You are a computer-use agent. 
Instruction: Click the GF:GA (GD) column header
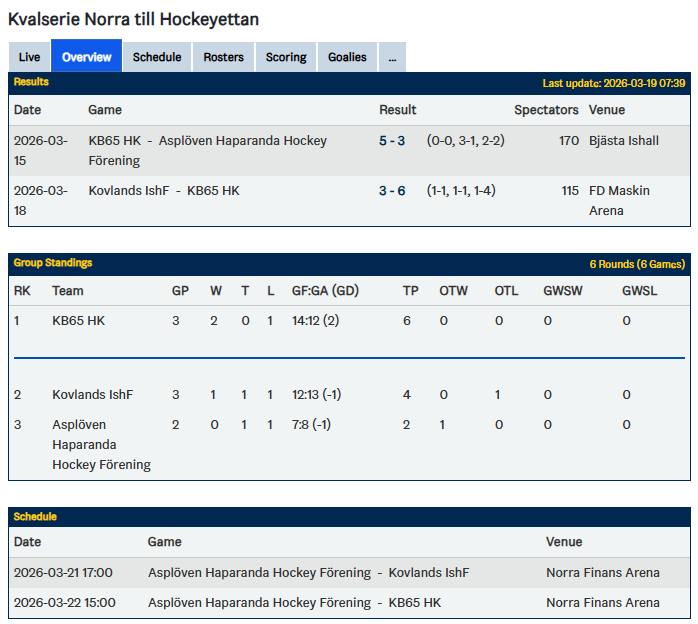point(325,291)
